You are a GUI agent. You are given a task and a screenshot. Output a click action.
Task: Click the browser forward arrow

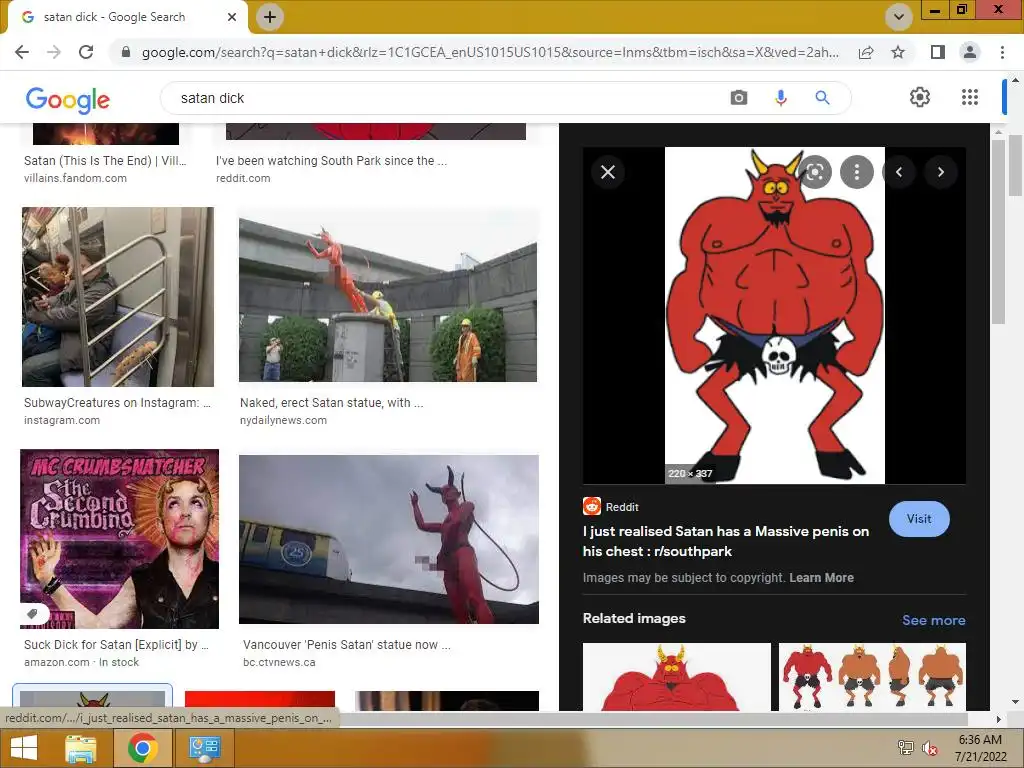tap(54, 52)
